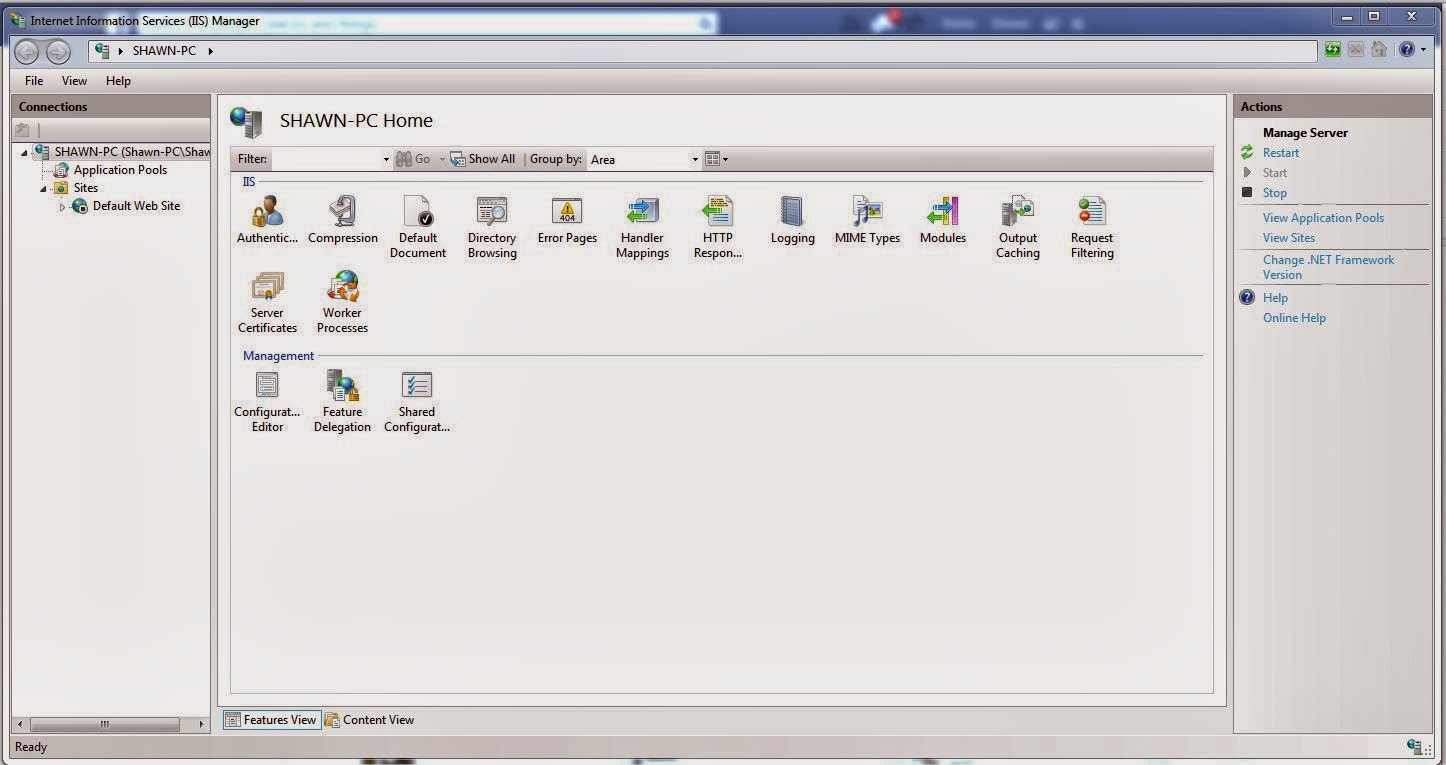Select the Handler Mappings icon
Screen dimensions: 1446x765
pyautogui.click(x=642, y=228)
